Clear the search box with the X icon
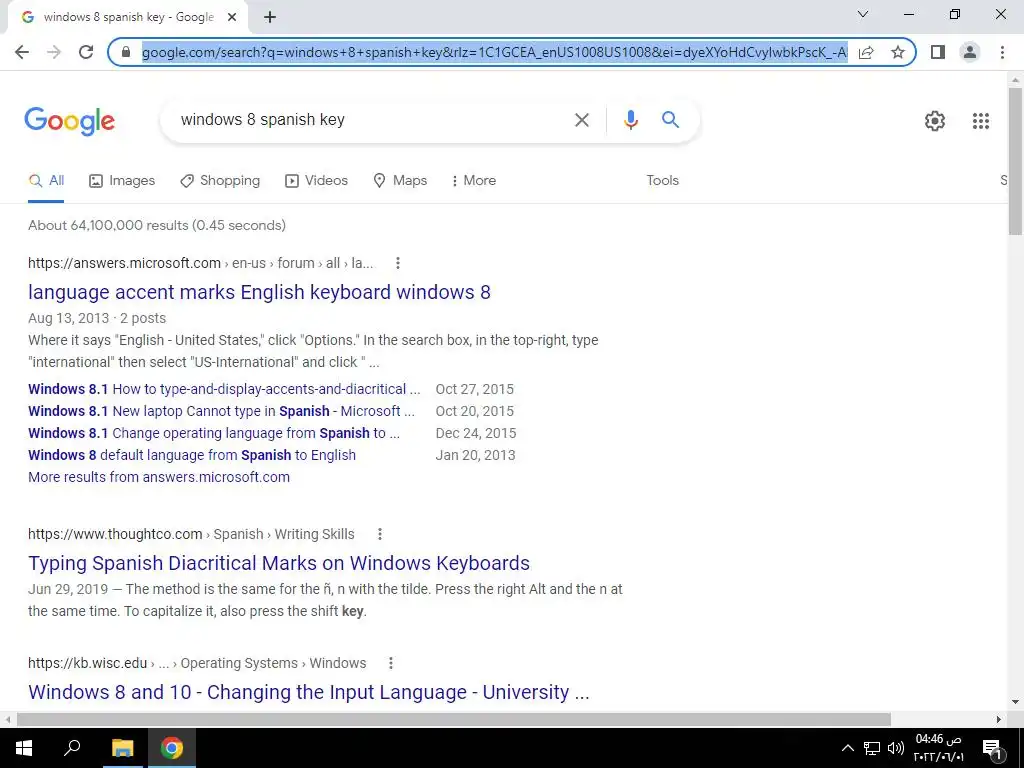Screen dimensions: 1024x768 [x=581, y=120]
